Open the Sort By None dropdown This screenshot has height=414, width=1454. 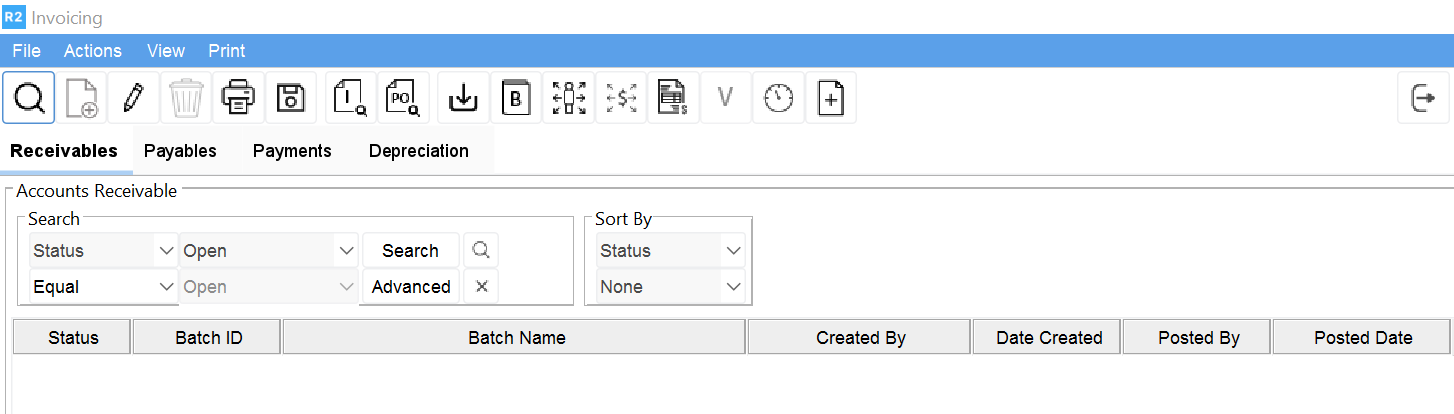tap(733, 287)
